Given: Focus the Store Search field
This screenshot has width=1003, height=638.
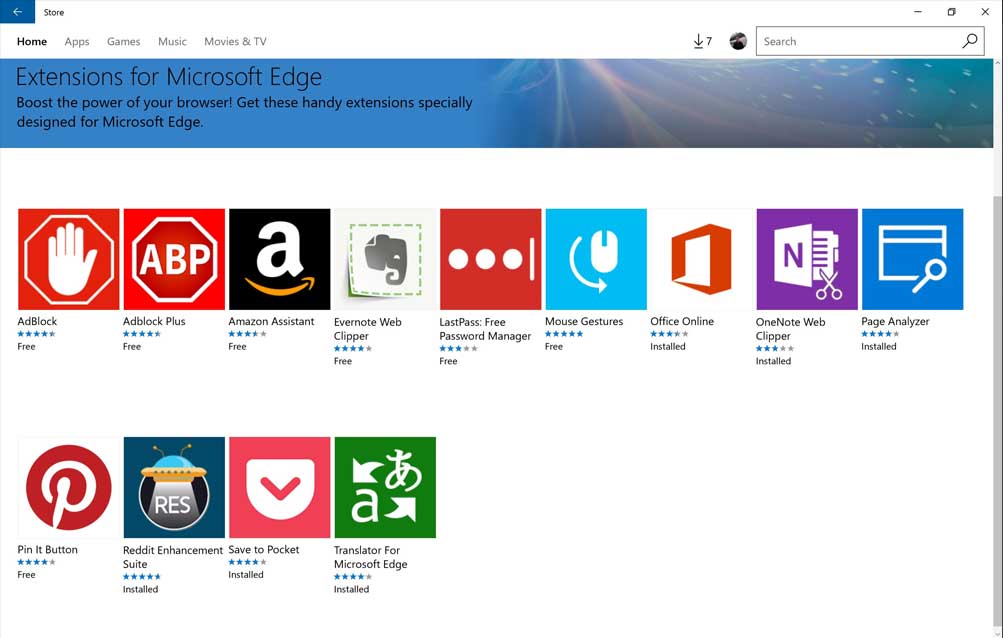Looking at the screenshot, I should tap(870, 41).
